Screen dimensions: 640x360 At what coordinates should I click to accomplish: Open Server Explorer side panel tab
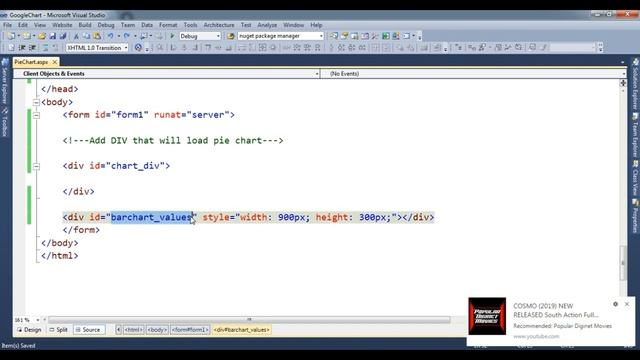point(5,82)
